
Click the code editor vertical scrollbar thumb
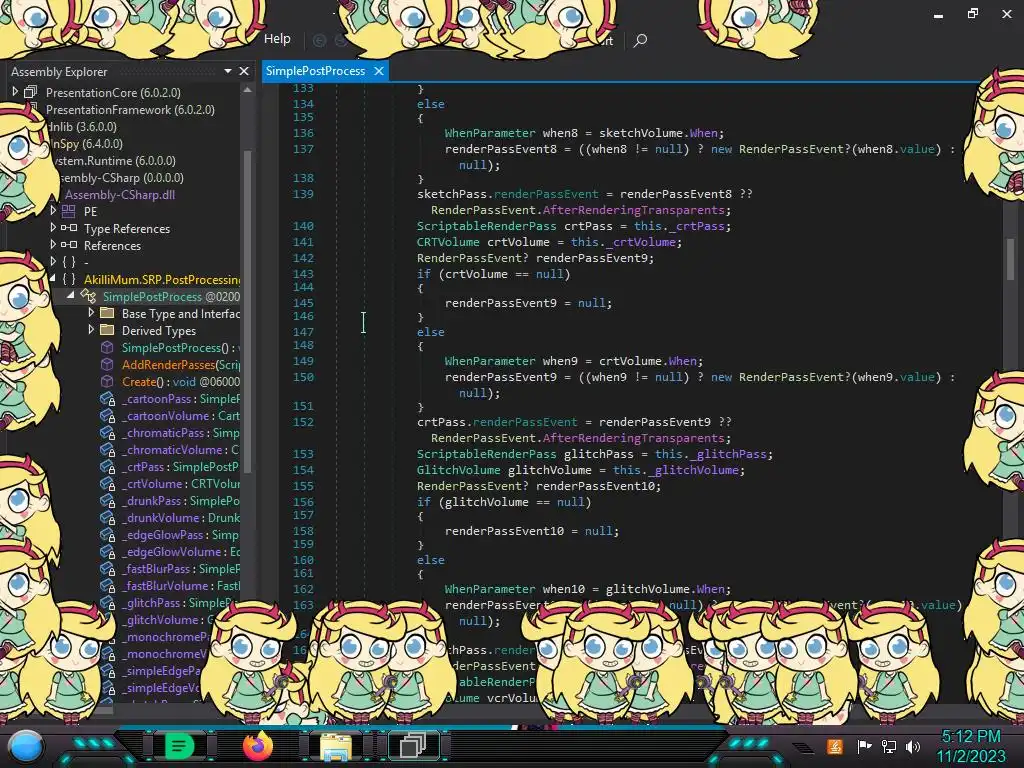[x=1010, y=258]
